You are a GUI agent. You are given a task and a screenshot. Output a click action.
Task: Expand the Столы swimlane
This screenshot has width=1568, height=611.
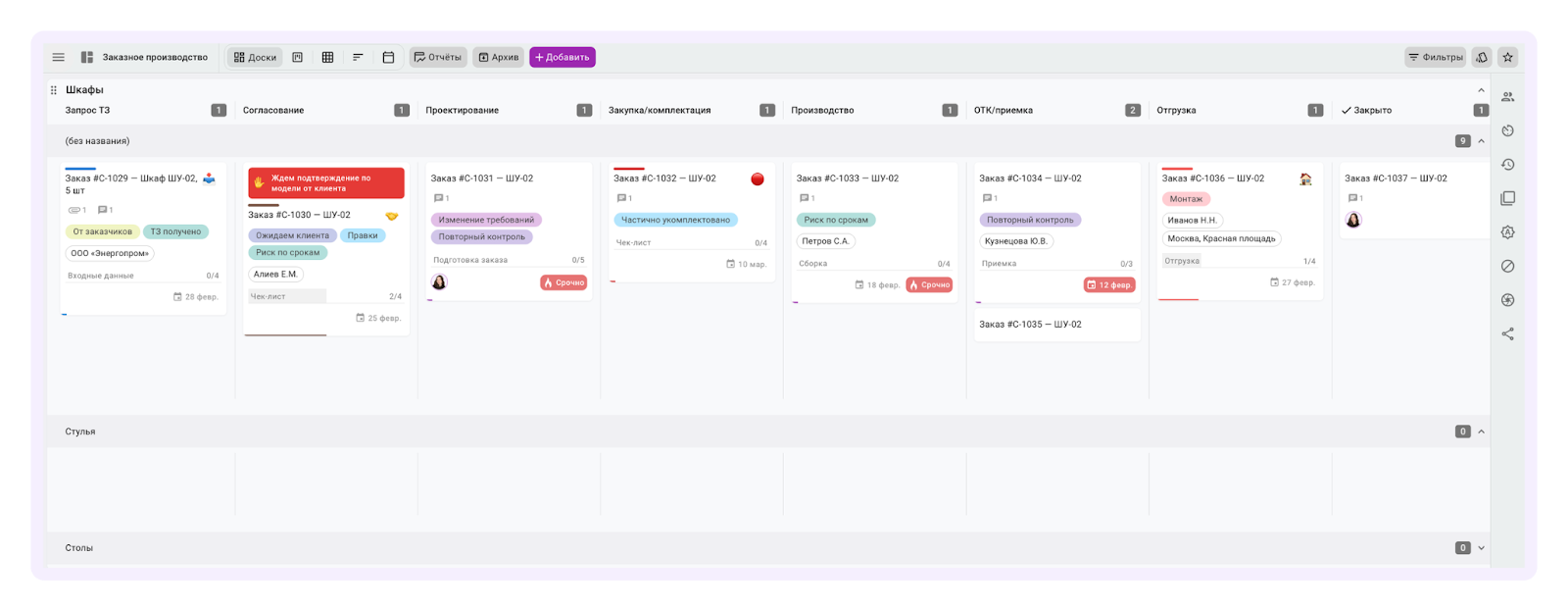(1481, 548)
